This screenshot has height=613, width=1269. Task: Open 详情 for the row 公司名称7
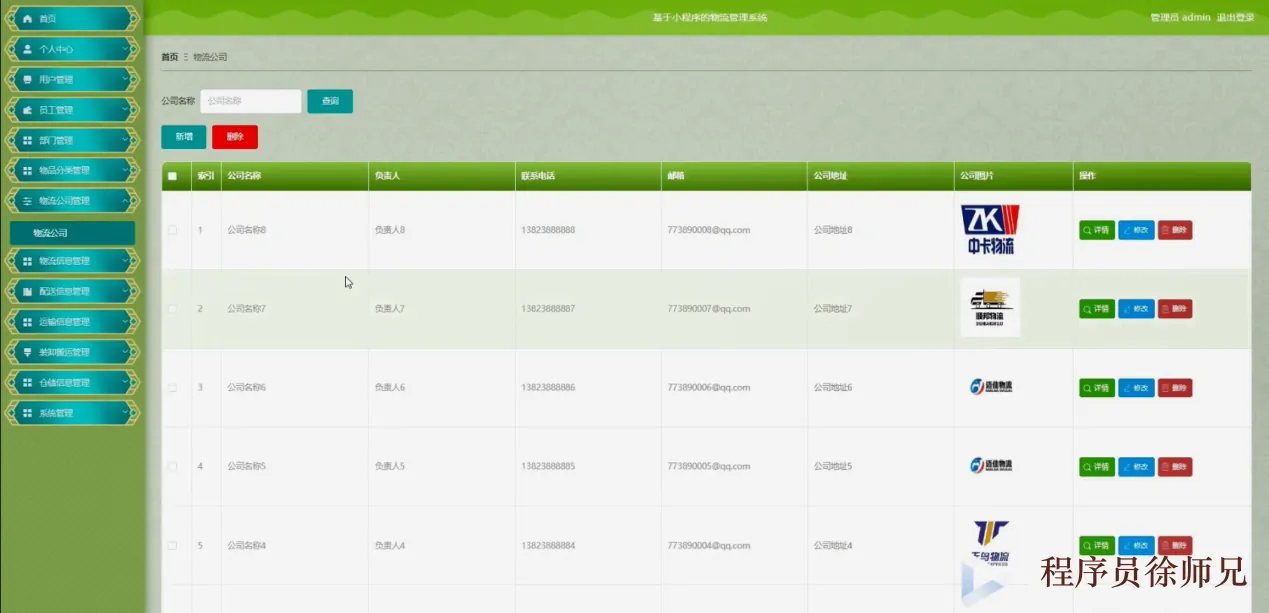point(1096,309)
